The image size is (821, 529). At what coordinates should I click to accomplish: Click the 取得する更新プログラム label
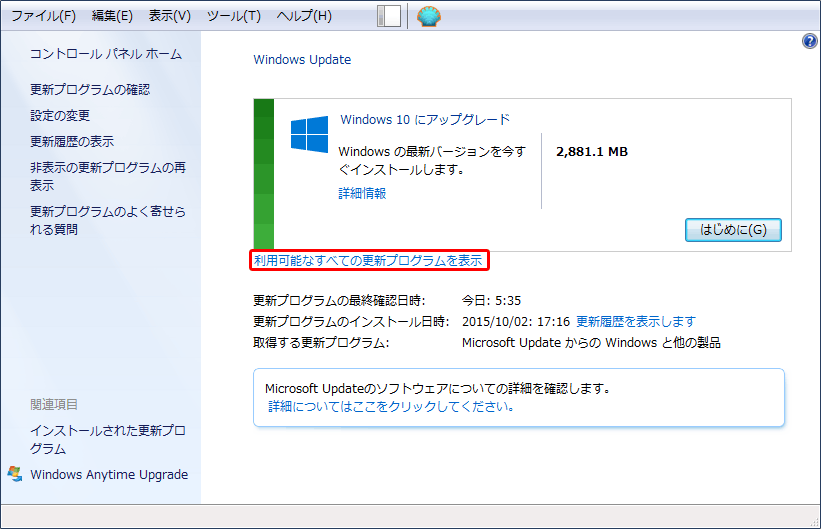point(321,343)
